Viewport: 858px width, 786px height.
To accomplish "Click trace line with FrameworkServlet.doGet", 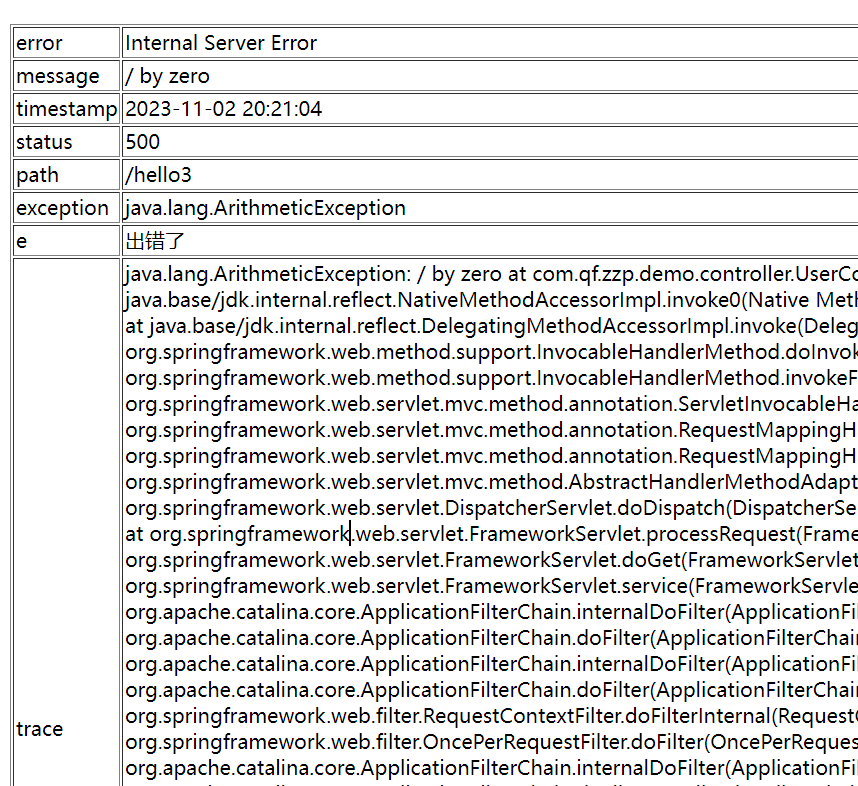I will point(491,560).
